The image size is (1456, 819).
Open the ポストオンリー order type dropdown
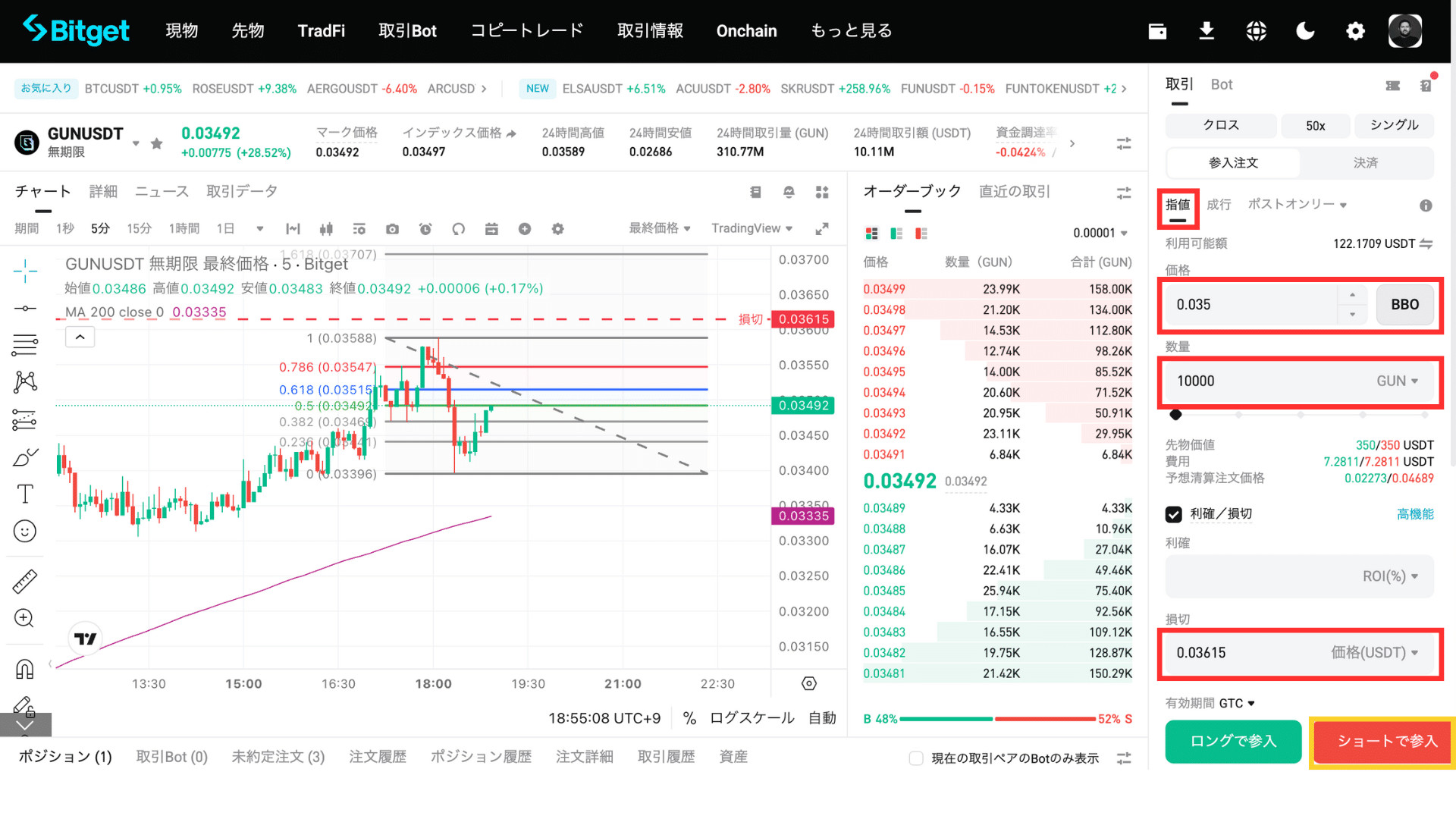(x=1297, y=205)
